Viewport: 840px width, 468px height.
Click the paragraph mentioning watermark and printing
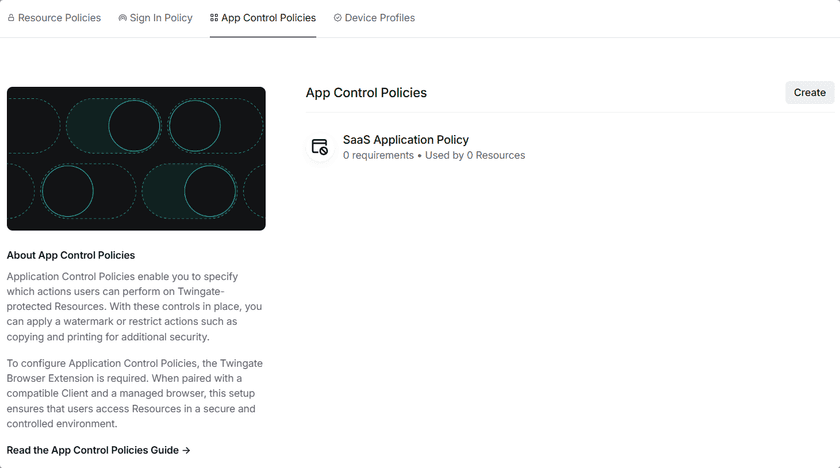pyautogui.click(x=134, y=307)
